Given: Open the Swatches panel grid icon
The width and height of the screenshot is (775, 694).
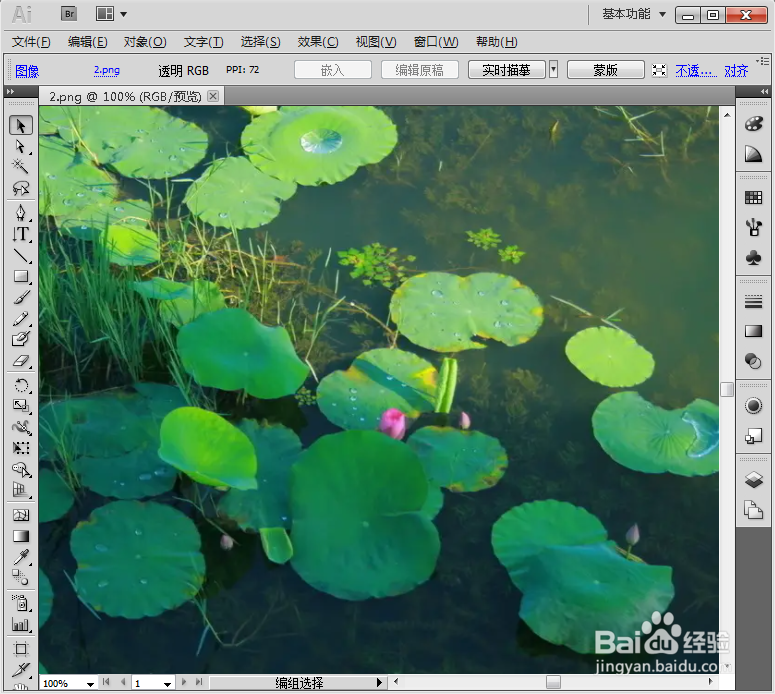Looking at the screenshot, I should [753, 198].
